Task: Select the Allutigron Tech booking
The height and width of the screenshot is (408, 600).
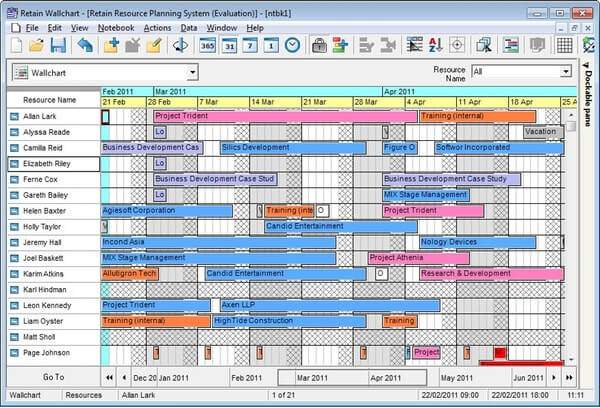Action: [130, 274]
